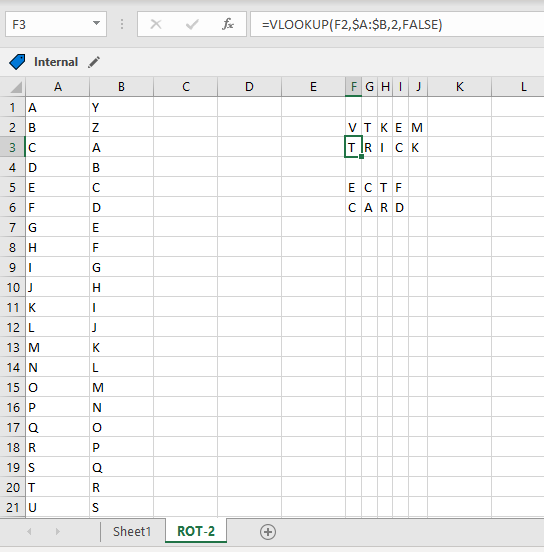Click into the formula bar containing VLOOKUP
Viewport: 544px width, 552px height.
397,24
